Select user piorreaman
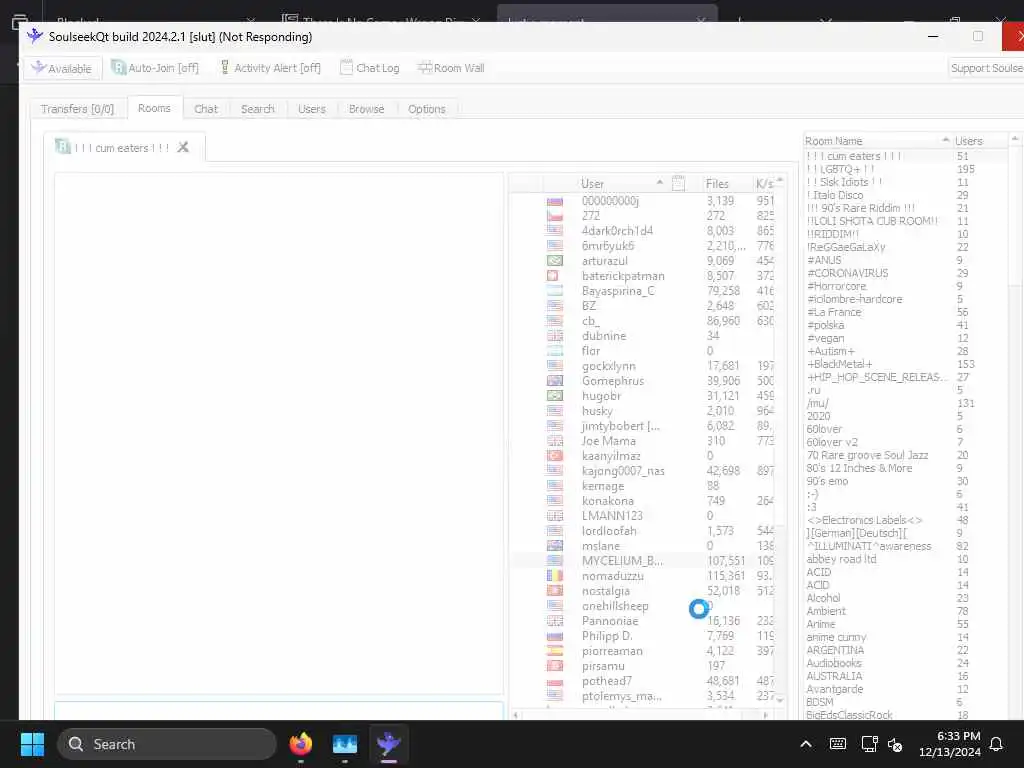 pyautogui.click(x=612, y=651)
